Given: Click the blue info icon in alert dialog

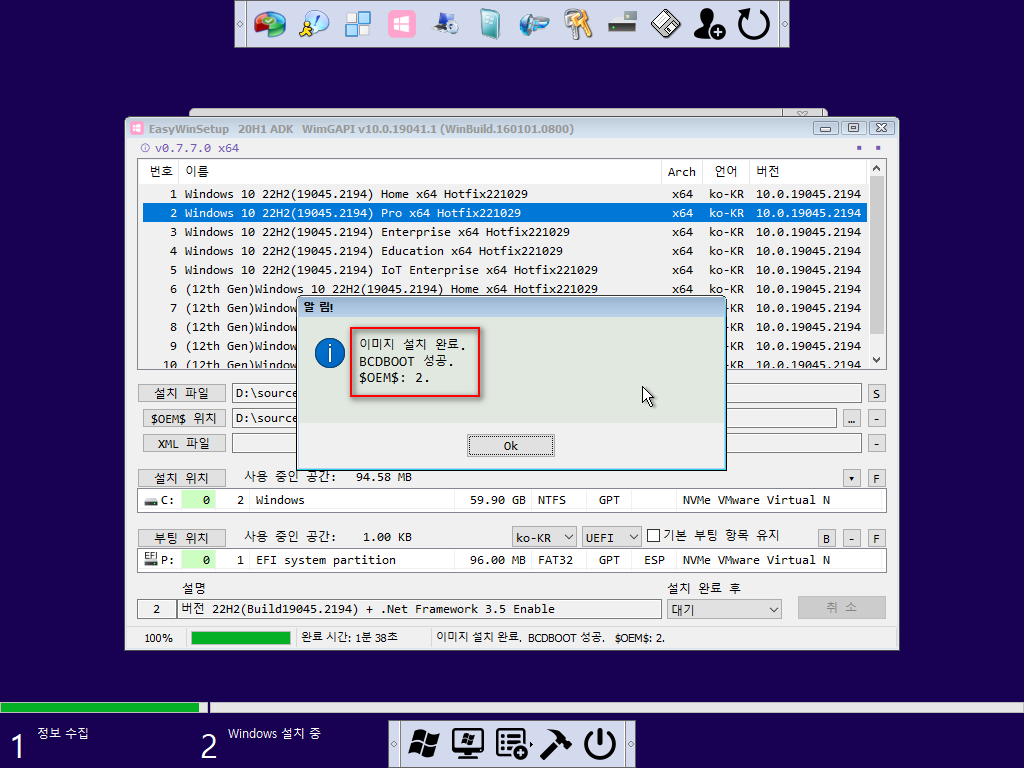Looking at the screenshot, I should coord(330,353).
